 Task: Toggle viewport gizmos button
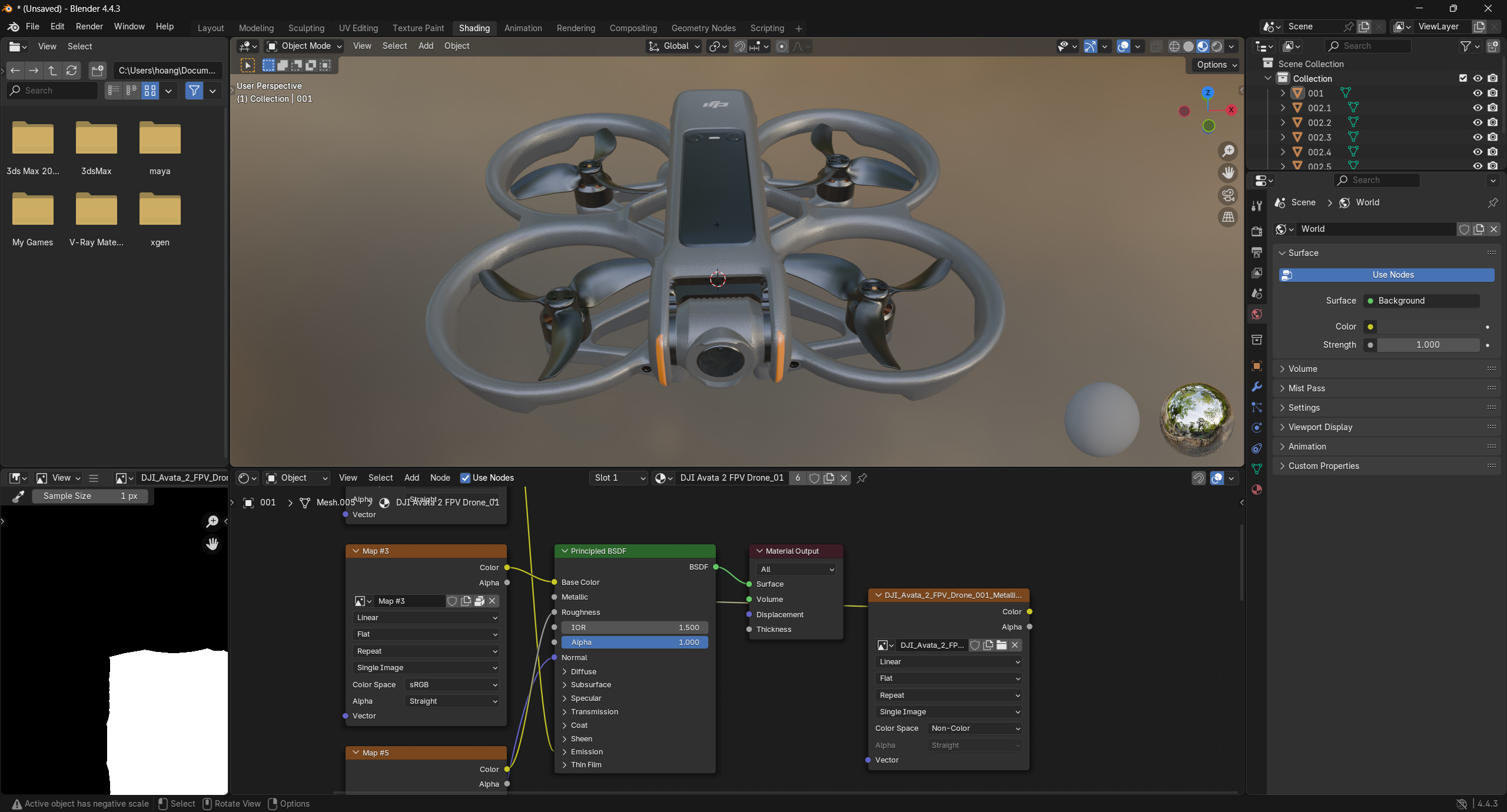(1090, 46)
